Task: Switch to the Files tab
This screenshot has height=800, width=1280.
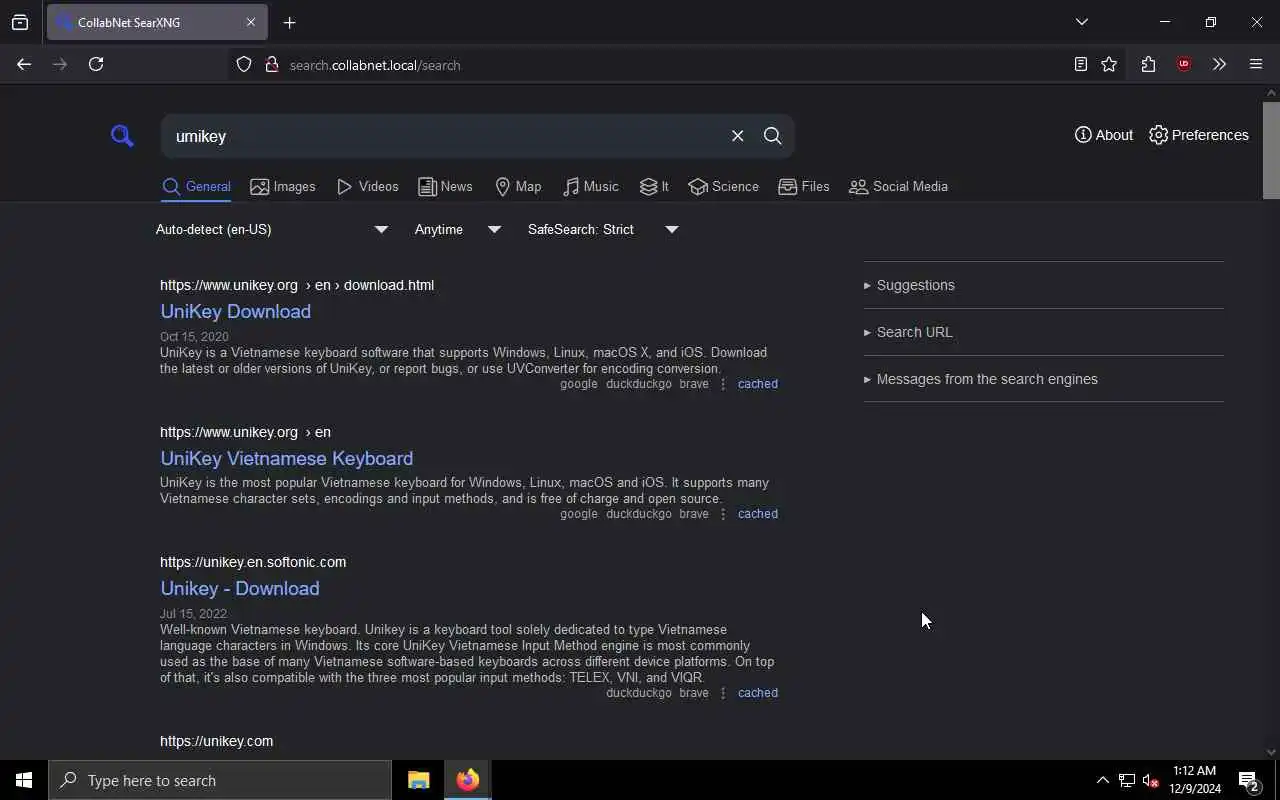Action: pos(804,187)
